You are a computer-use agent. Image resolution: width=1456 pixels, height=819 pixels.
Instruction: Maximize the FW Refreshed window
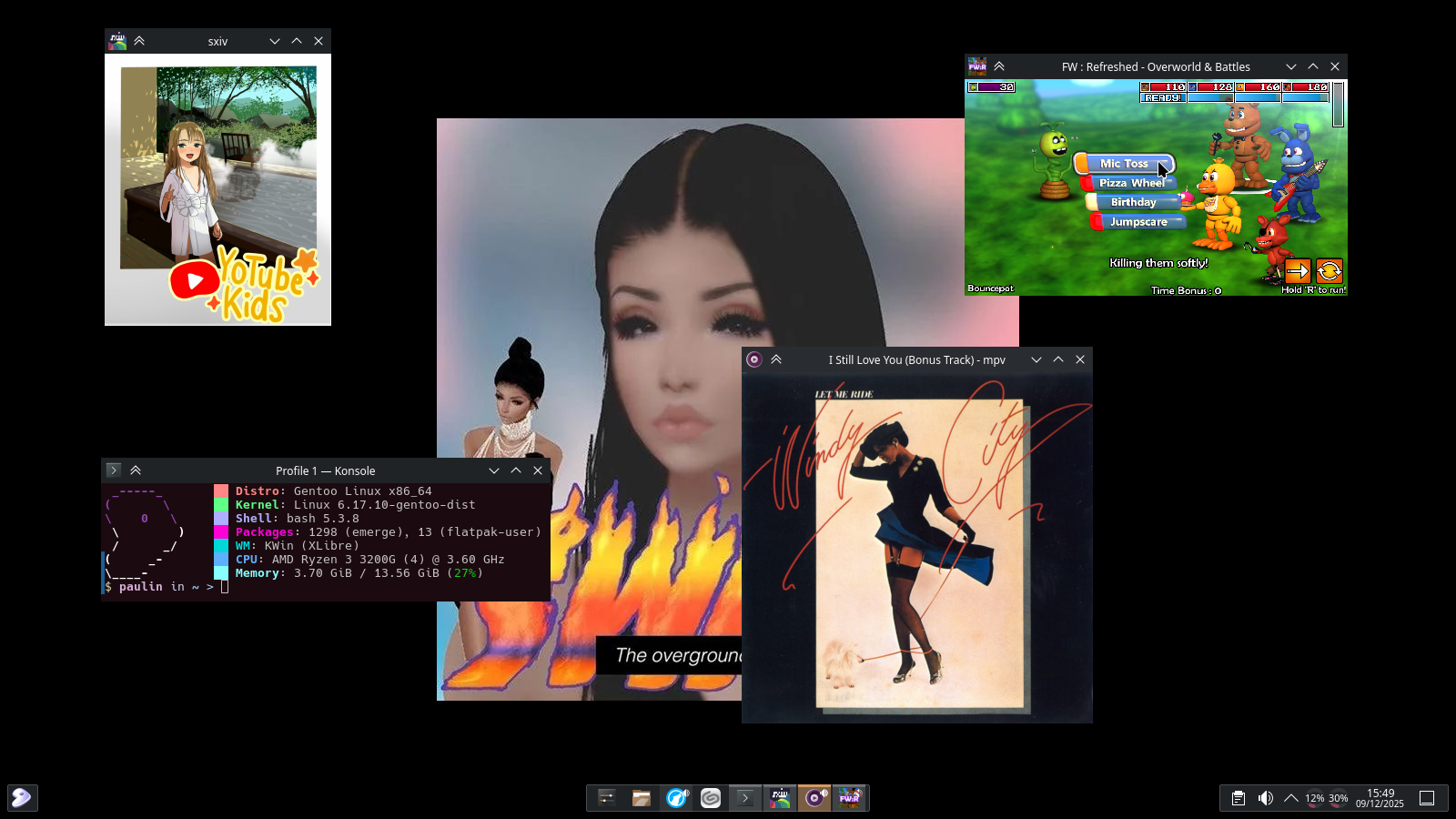click(x=1313, y=66)
